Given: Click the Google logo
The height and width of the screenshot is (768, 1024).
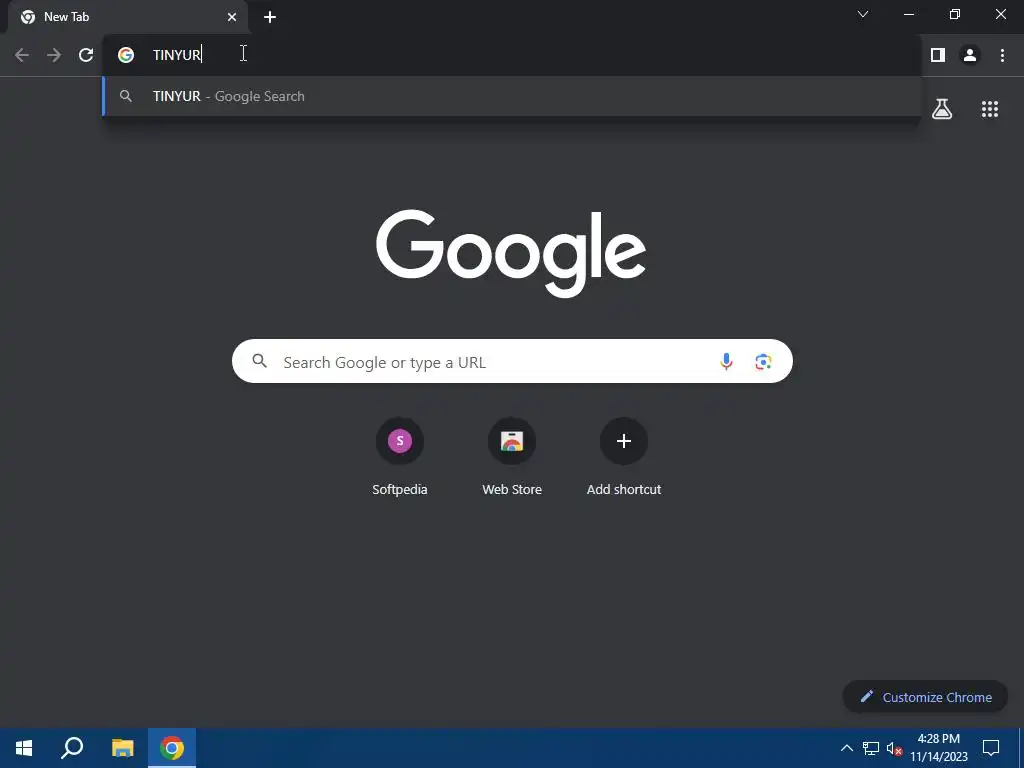Looking at the screenshot, I should pyautogui.click(x=511, y=252).
